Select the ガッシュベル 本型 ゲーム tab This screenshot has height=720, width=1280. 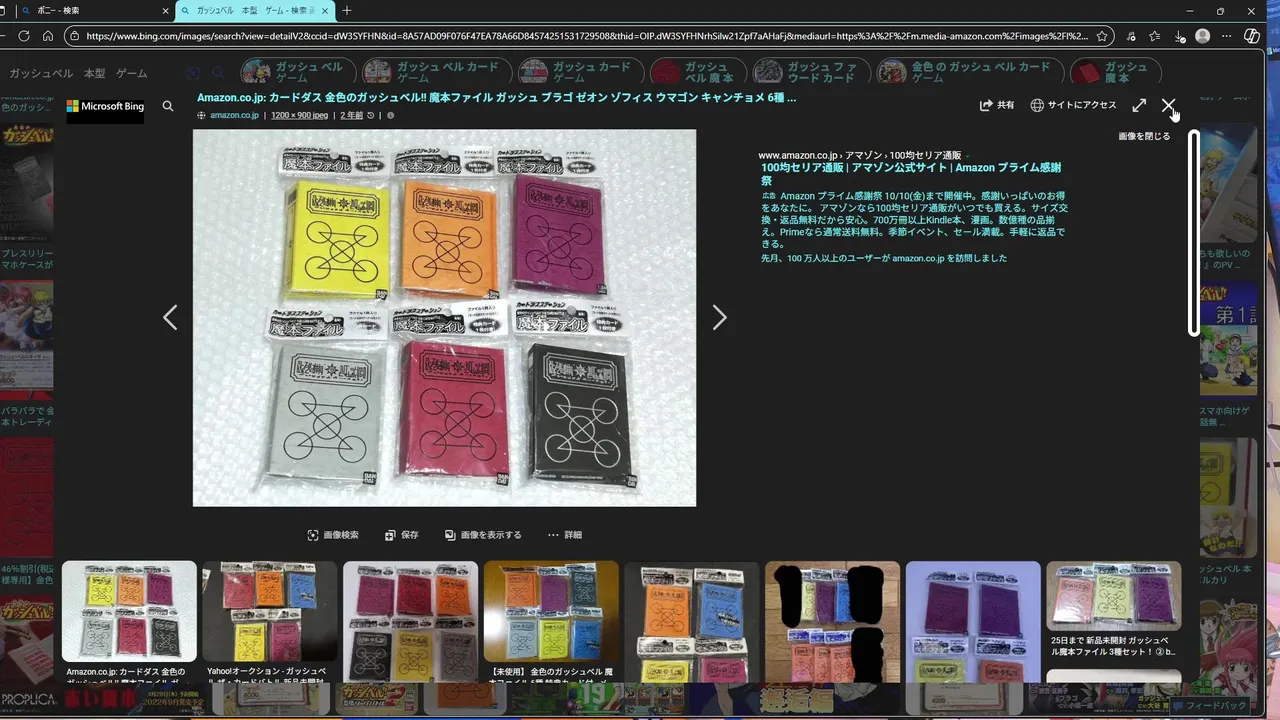click(254, 11)
